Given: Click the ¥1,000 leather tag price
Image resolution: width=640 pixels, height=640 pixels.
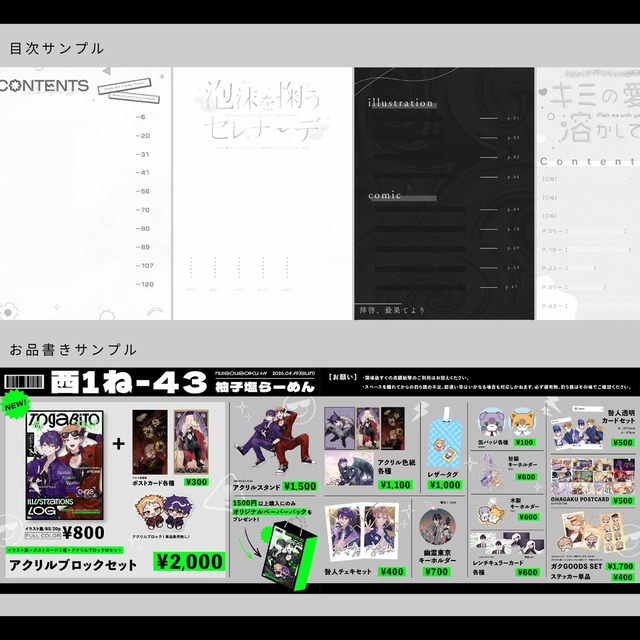Looking at the screenshot, I should (445, 485).
